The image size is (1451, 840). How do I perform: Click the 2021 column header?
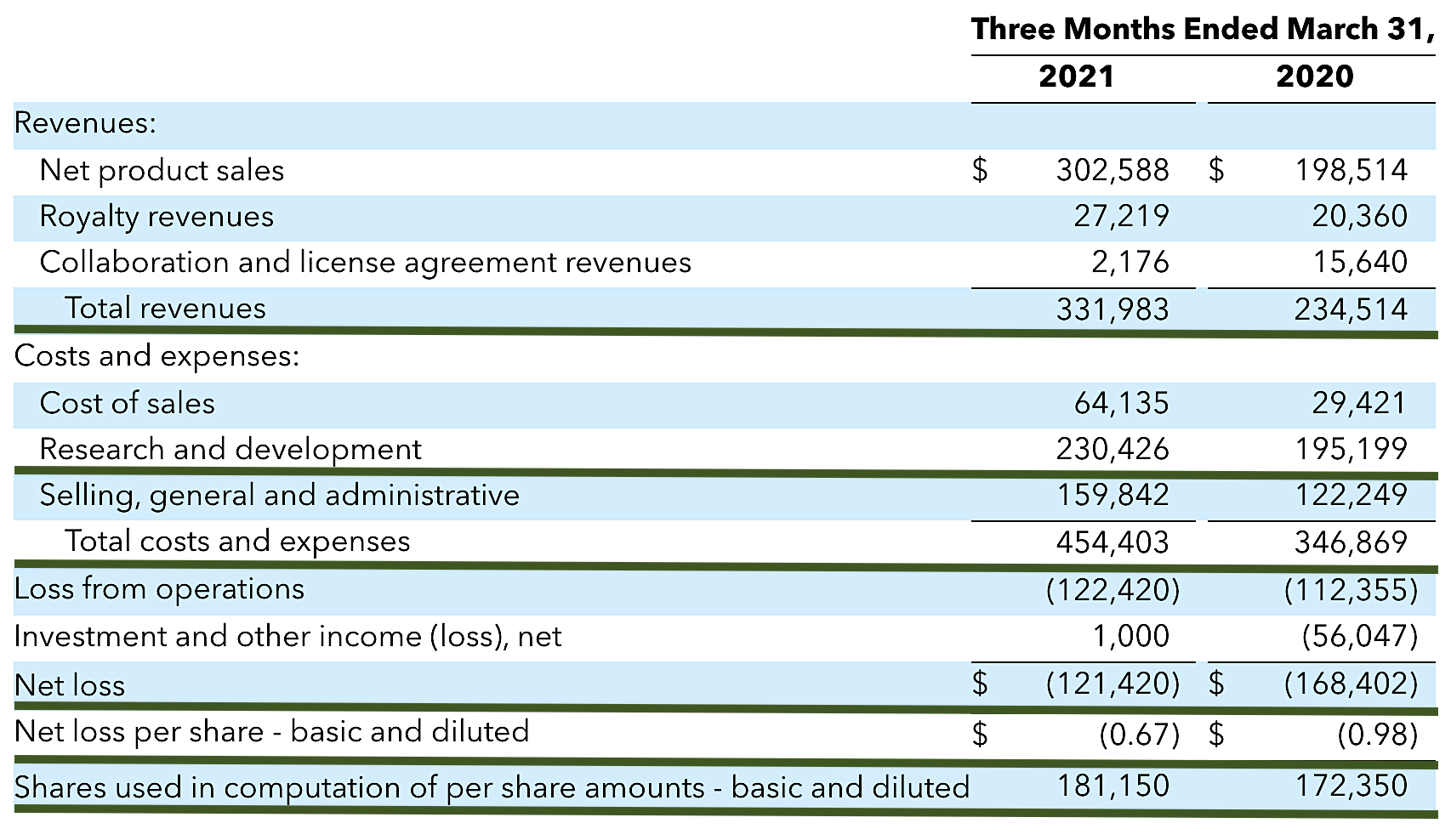coord(1075,77)
